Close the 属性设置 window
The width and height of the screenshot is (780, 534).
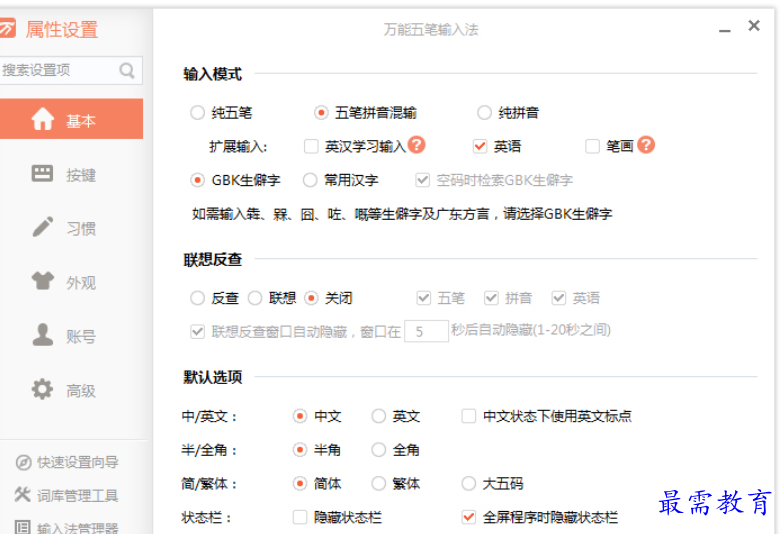[754, 25]
